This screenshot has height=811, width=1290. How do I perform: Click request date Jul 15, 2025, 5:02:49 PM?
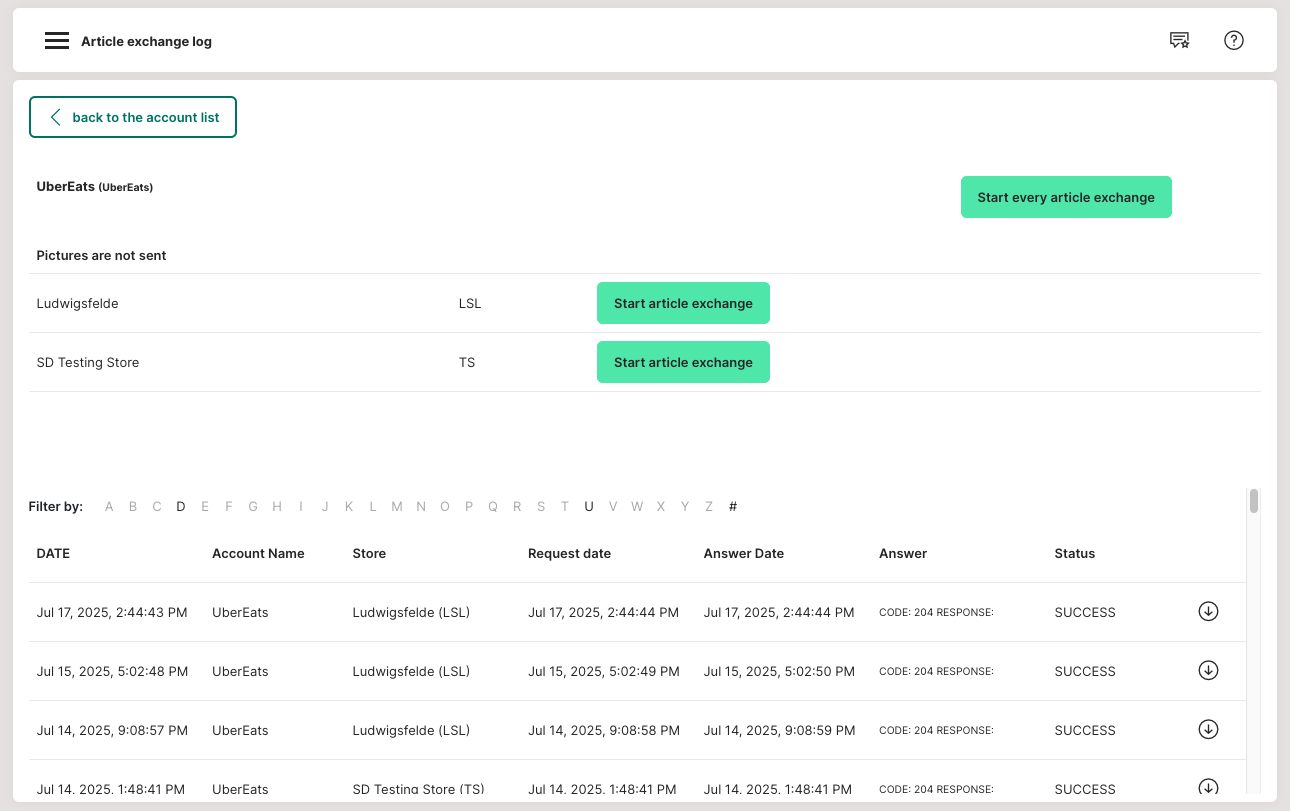(x=604, y=671)
